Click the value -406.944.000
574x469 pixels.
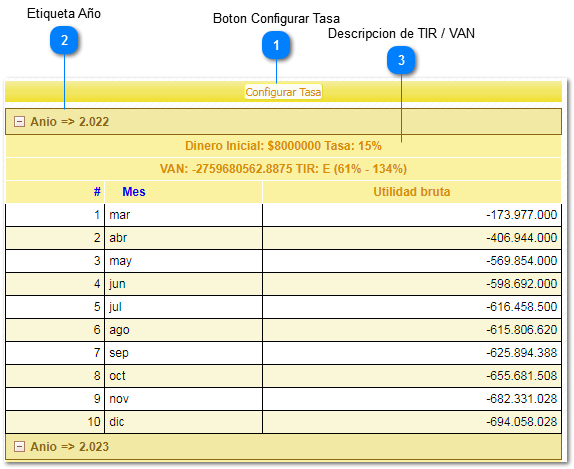coord(521,238)
